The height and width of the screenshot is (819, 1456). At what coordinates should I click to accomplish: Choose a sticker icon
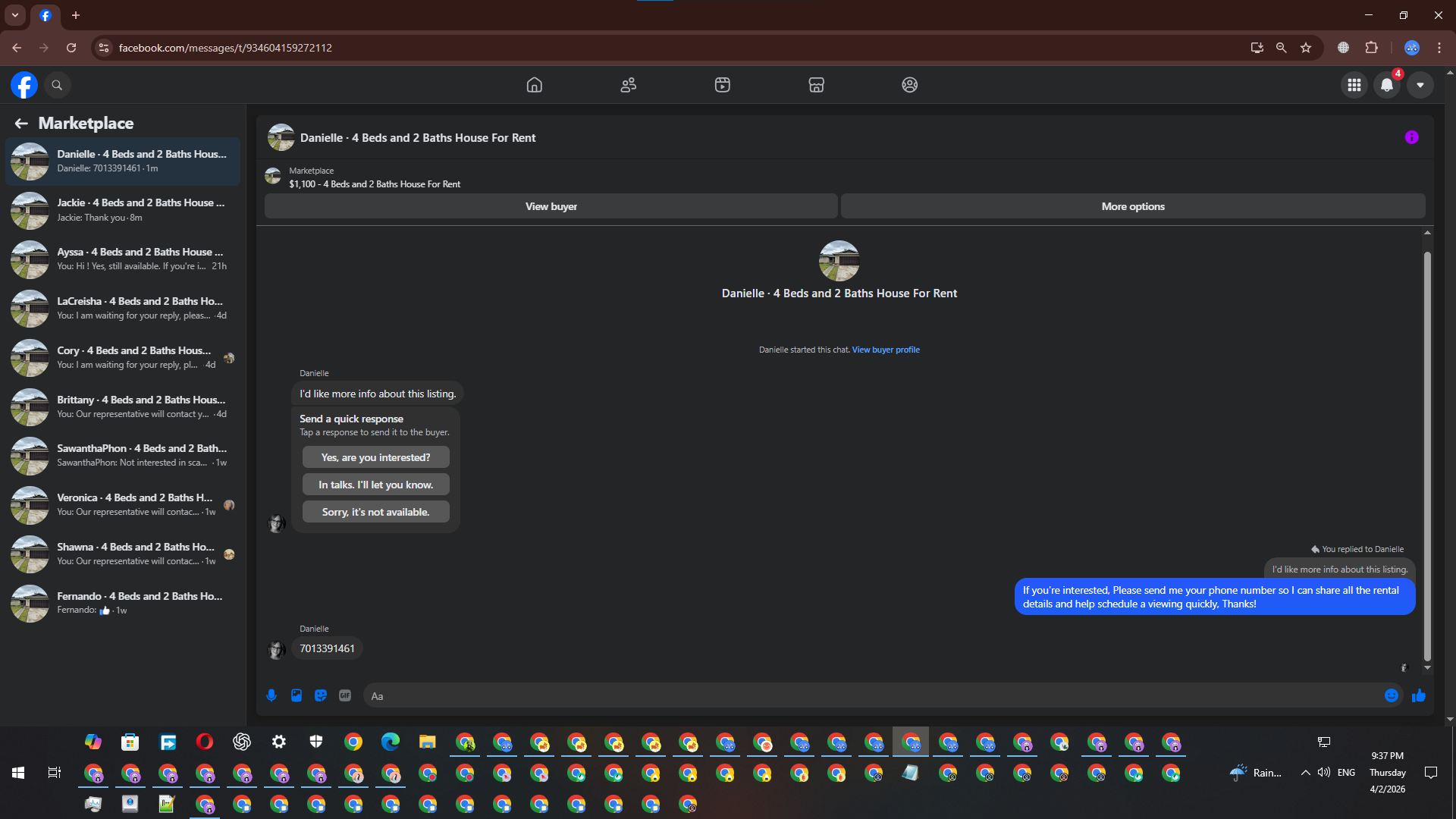point(321,695)
